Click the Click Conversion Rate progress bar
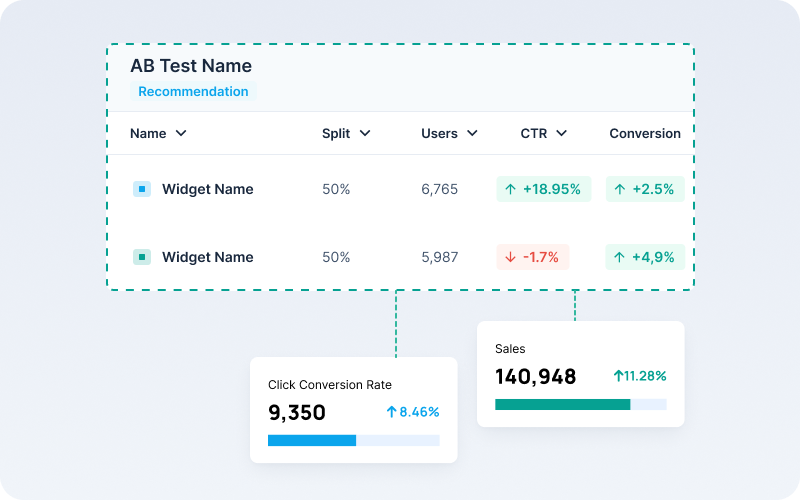The height and width of the screenshot is (500, 800). (353, 440)
